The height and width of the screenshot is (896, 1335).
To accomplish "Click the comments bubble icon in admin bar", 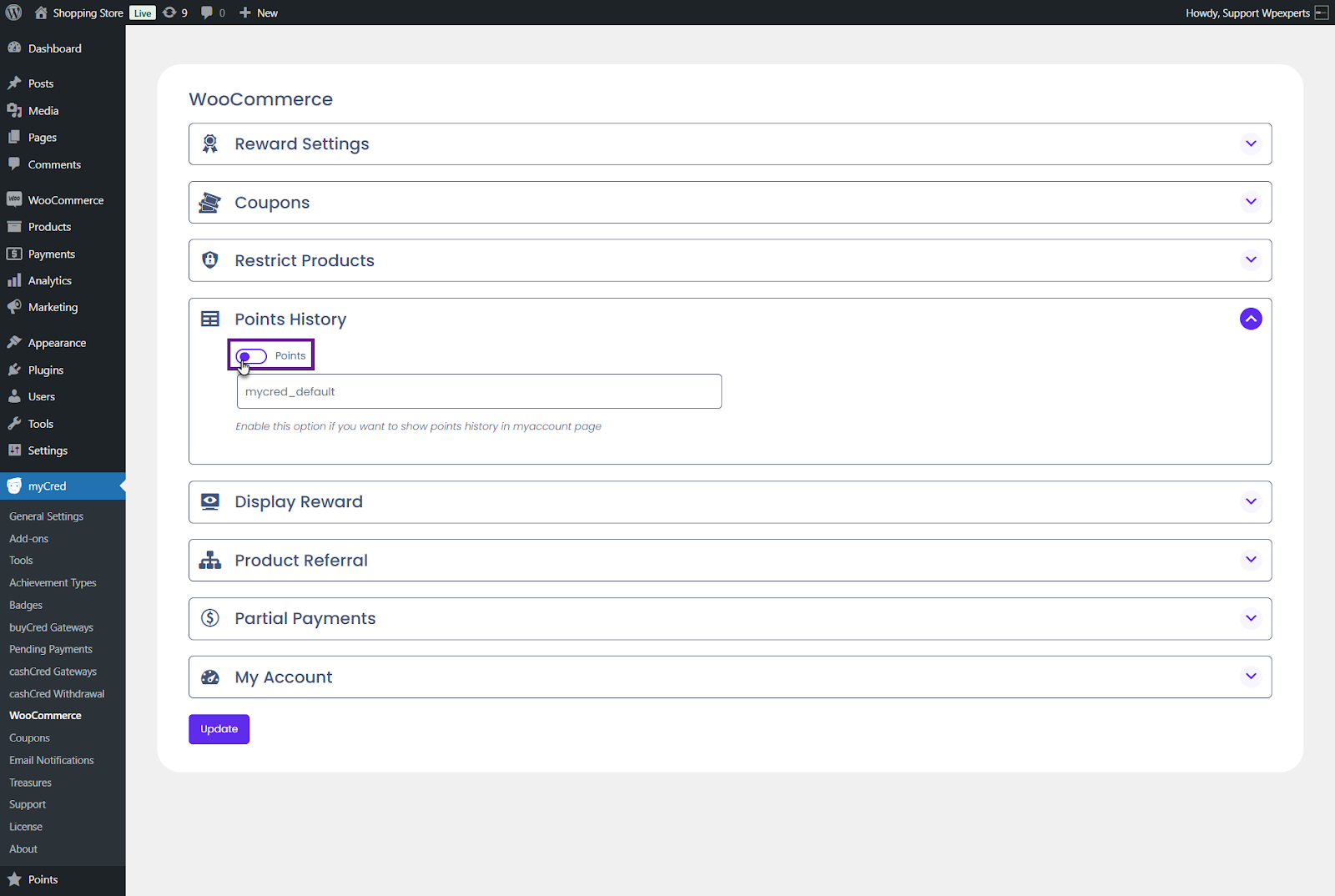I will 208,13.
